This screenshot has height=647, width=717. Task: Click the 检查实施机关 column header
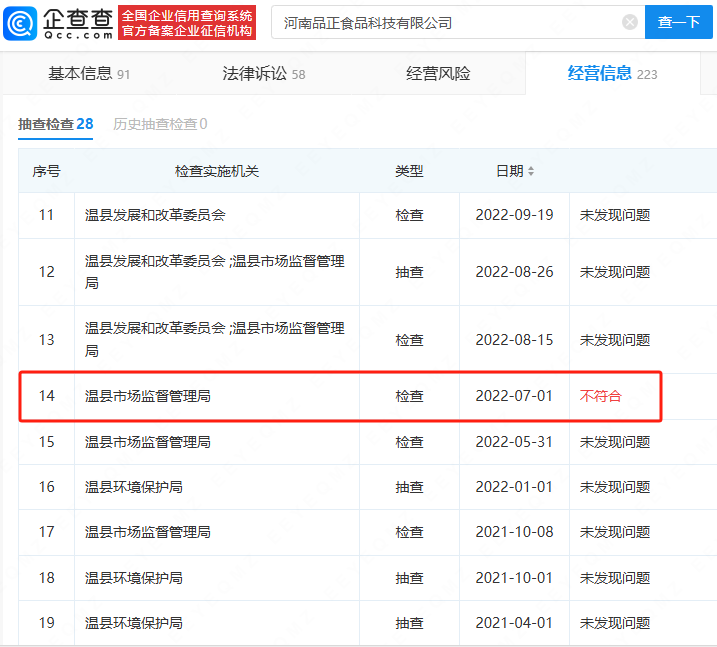[x=216, y=172]
